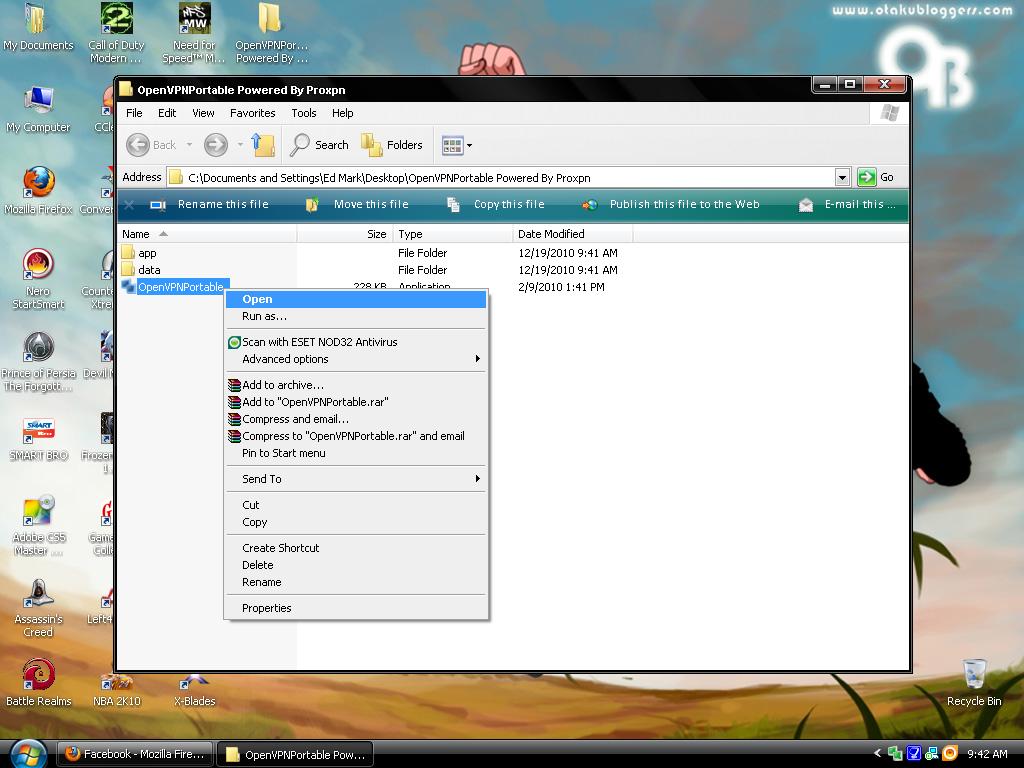This screenshot has width=1024, height=768.
Task: Click Publish this file to the Web
Action: click(671, 204)
